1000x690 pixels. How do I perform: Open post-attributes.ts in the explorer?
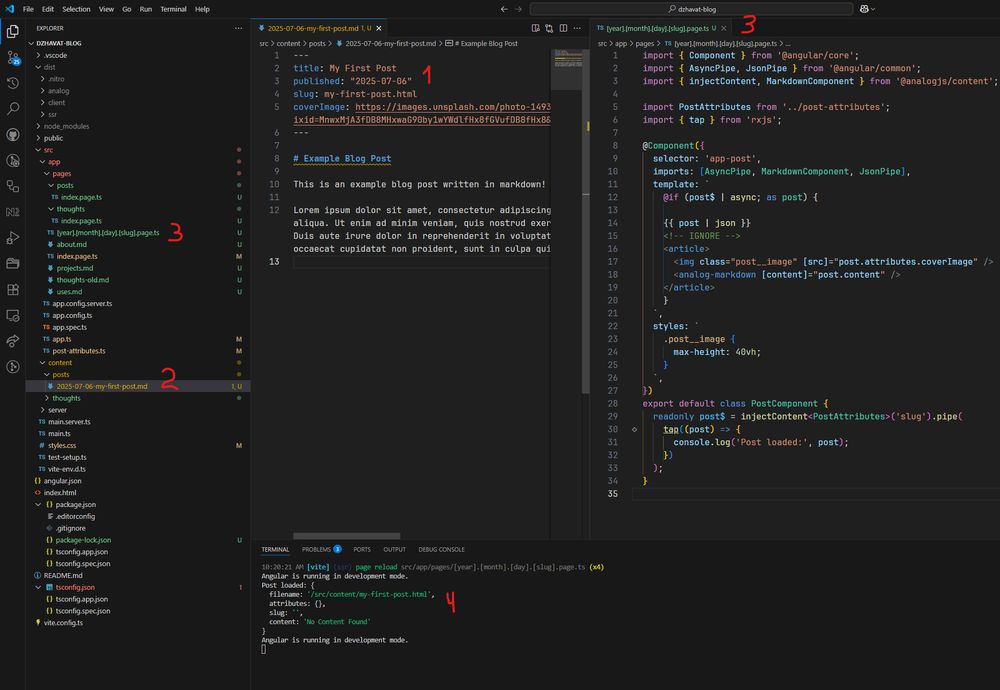click(78, 351)
